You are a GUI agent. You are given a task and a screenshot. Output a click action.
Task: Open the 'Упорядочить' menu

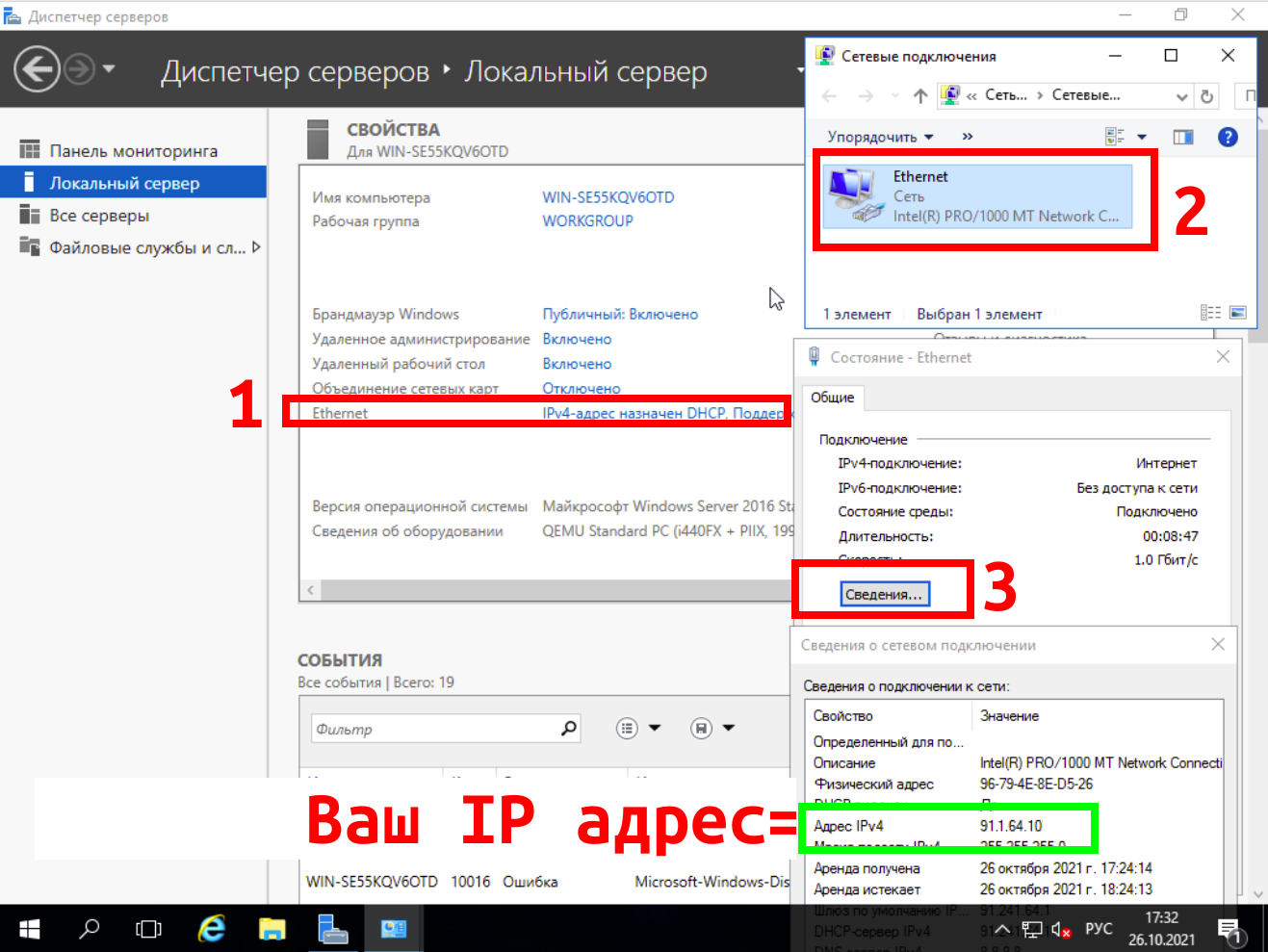tap(881, 137)
